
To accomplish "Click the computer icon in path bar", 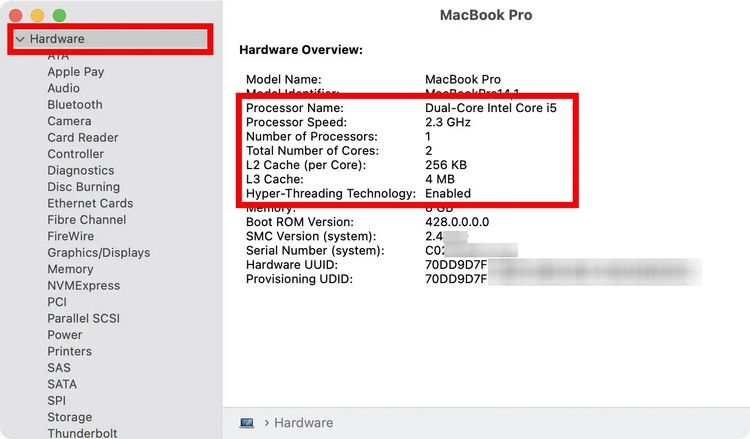I will pyautogui.click(x=247, y=423).
